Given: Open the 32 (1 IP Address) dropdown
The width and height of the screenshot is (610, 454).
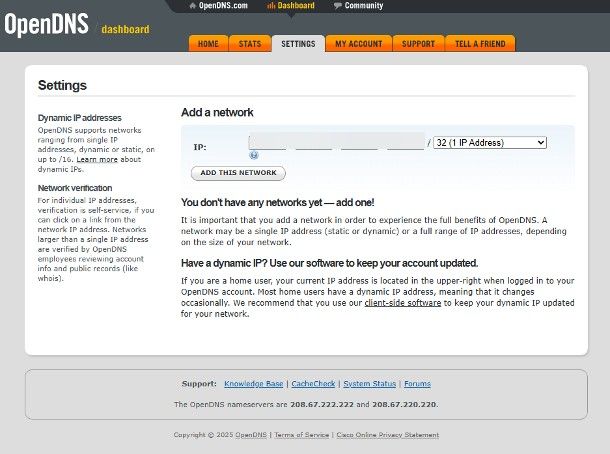Looking at the screenshot, I should pyautogui.click(x=490, y=143).
